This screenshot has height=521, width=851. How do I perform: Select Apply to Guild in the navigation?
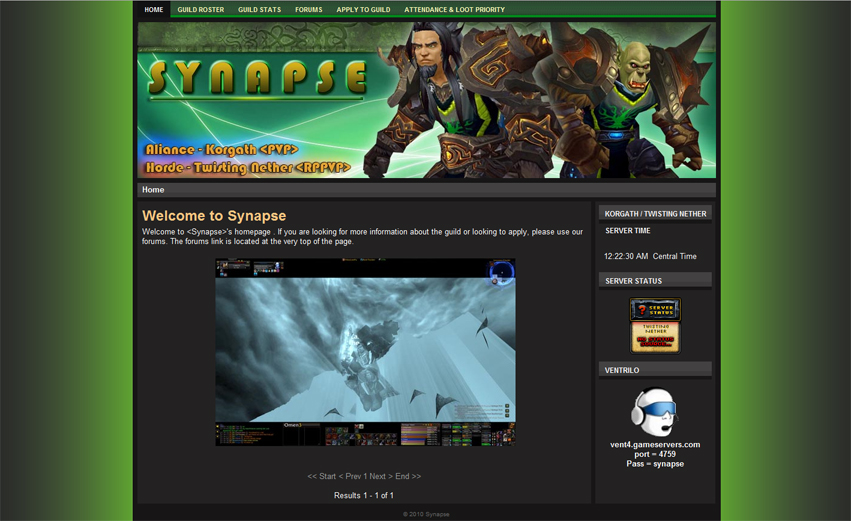363,10
